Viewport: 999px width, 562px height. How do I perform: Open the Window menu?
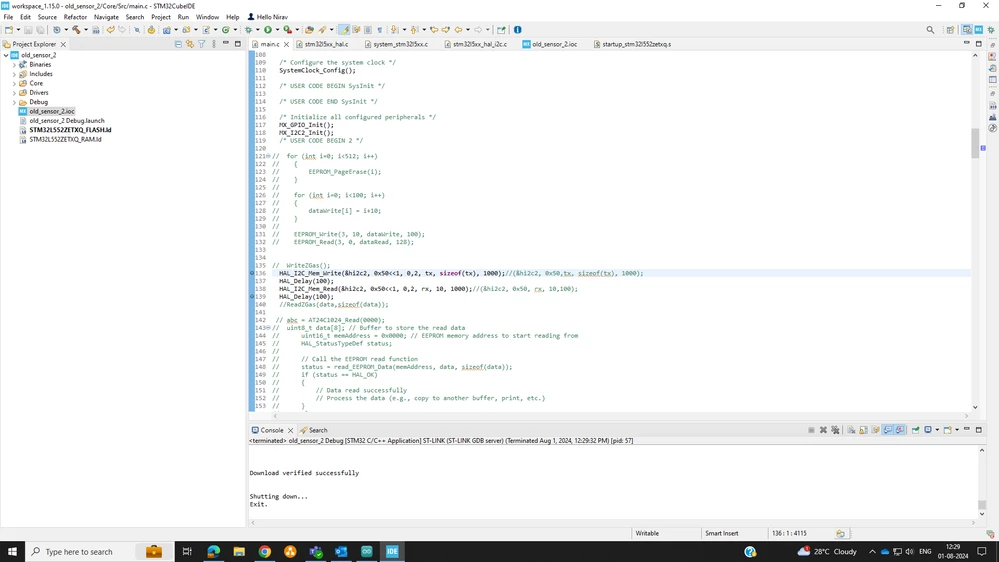pyautogui.click(x=207, y=17)
